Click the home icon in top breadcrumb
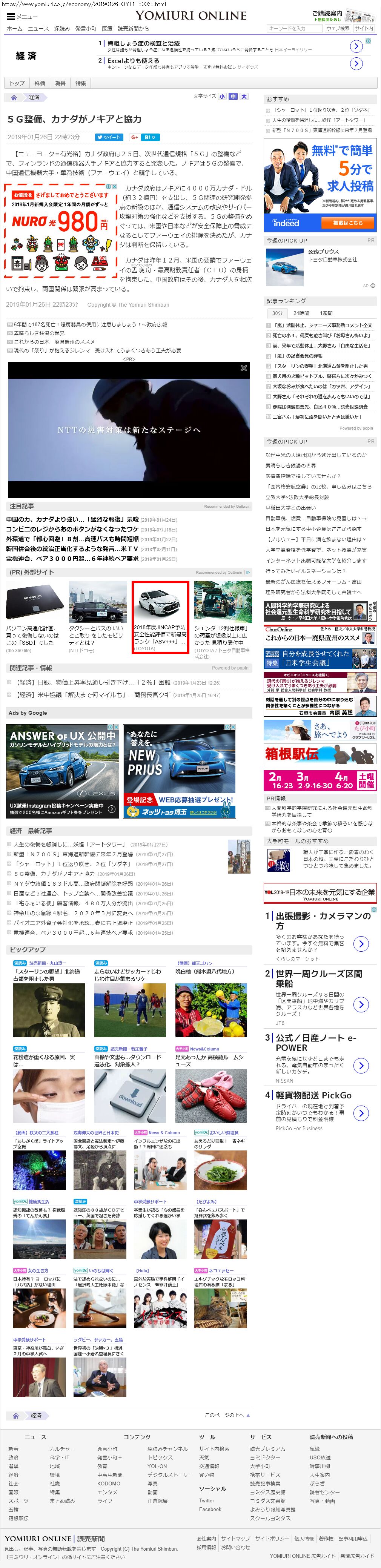 (14, 97)
